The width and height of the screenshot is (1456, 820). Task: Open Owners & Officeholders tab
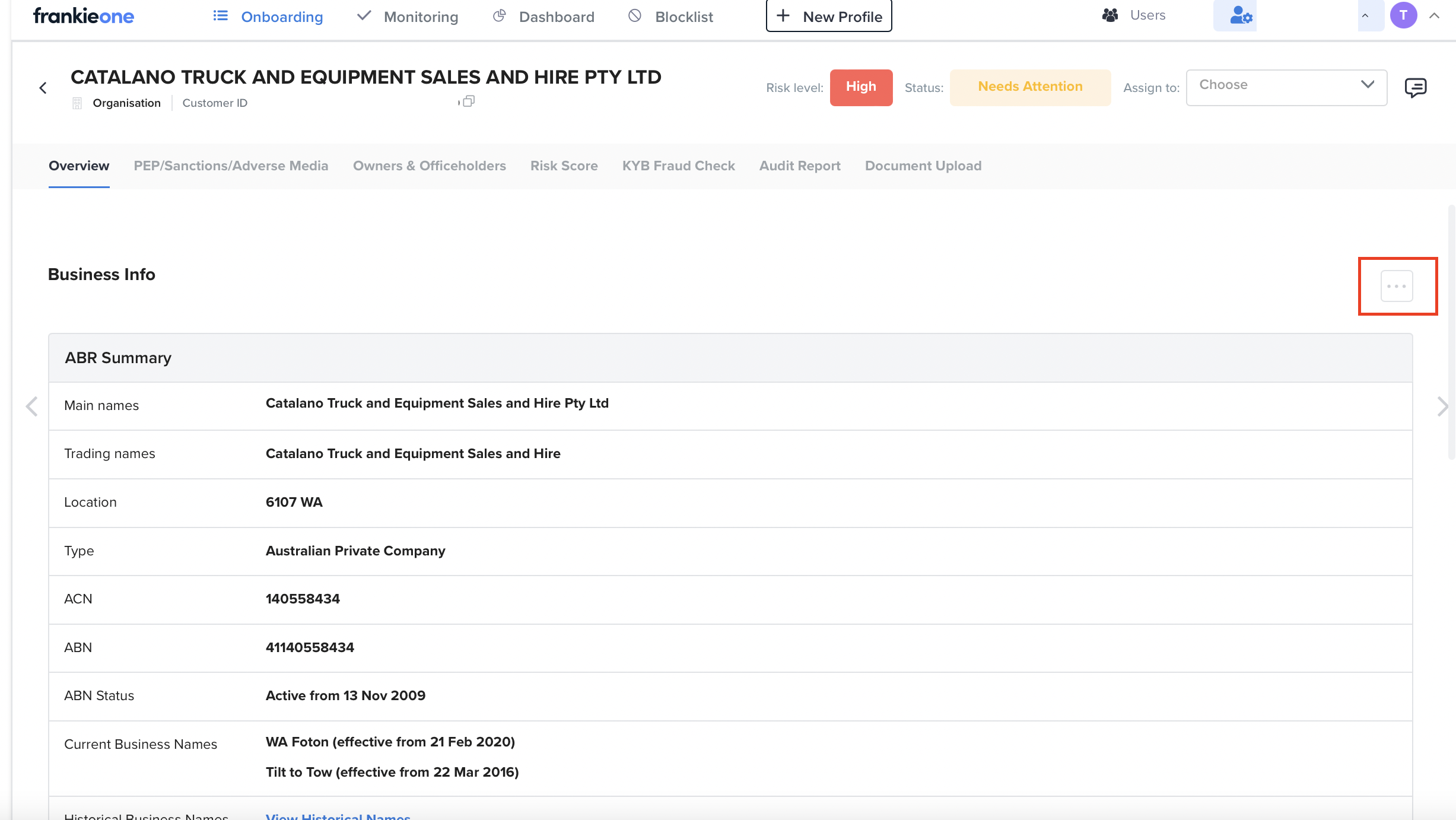coord(430,166)
